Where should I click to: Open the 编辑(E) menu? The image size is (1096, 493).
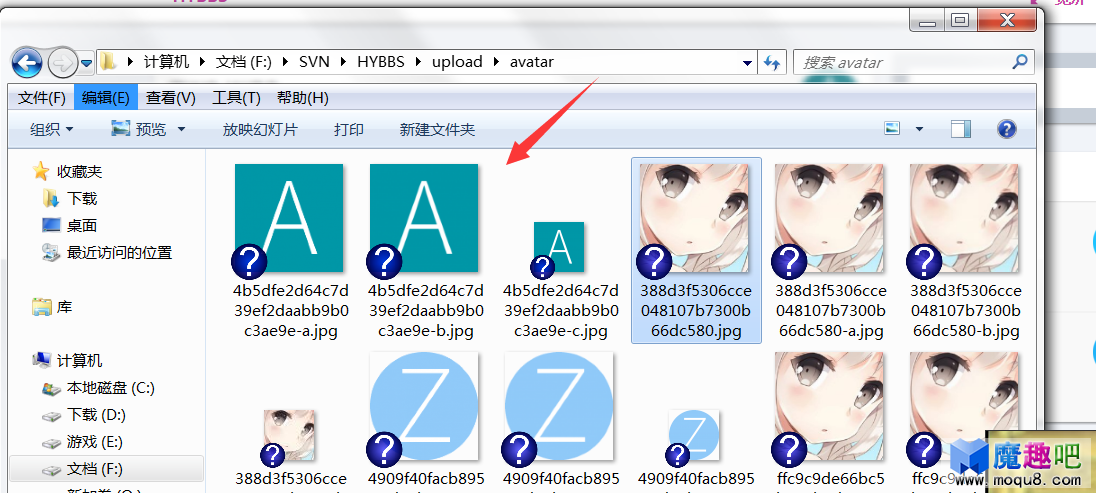(x=106, y=98)
